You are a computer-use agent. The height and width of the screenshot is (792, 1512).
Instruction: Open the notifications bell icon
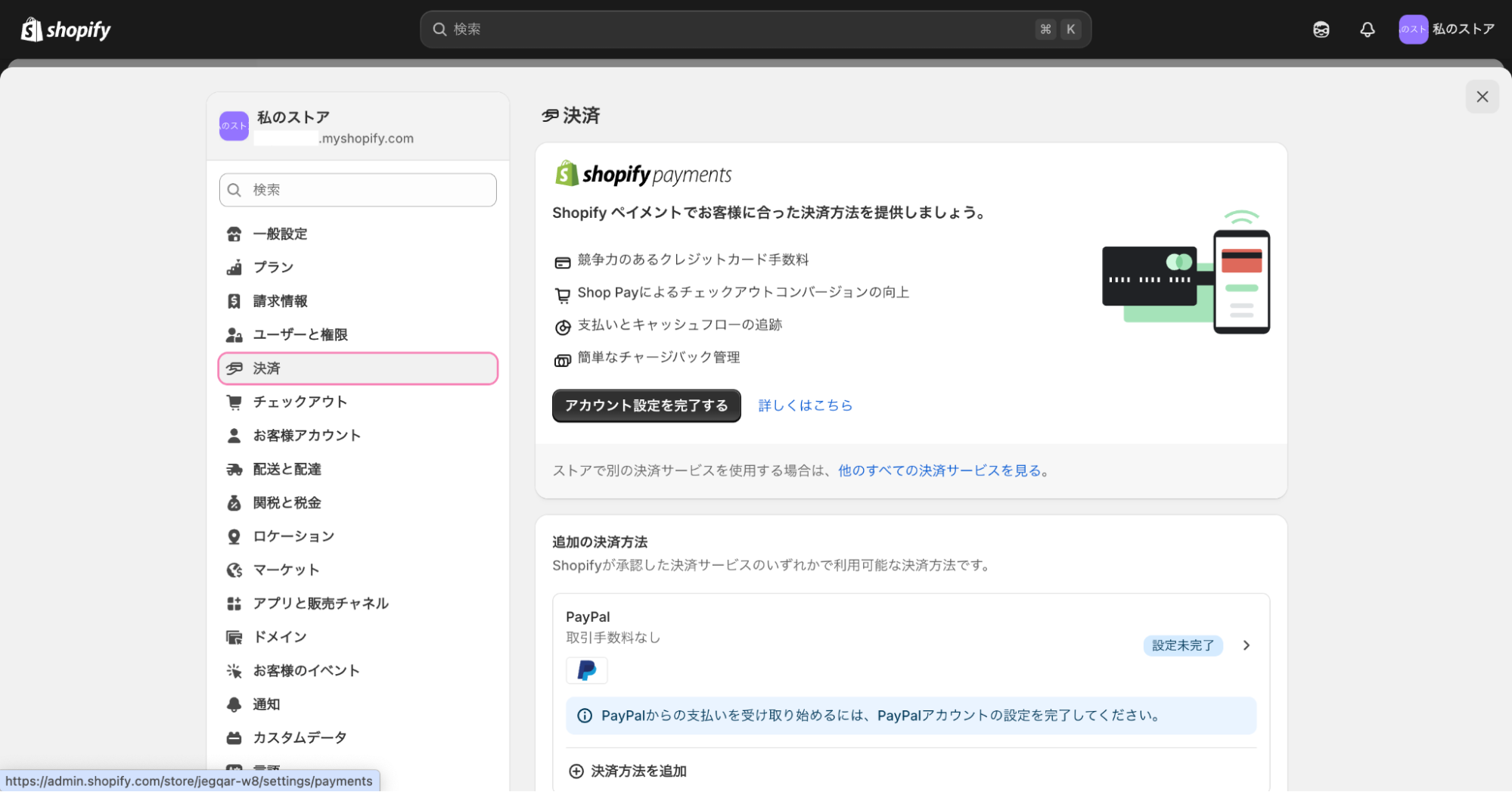[1367, 30]
